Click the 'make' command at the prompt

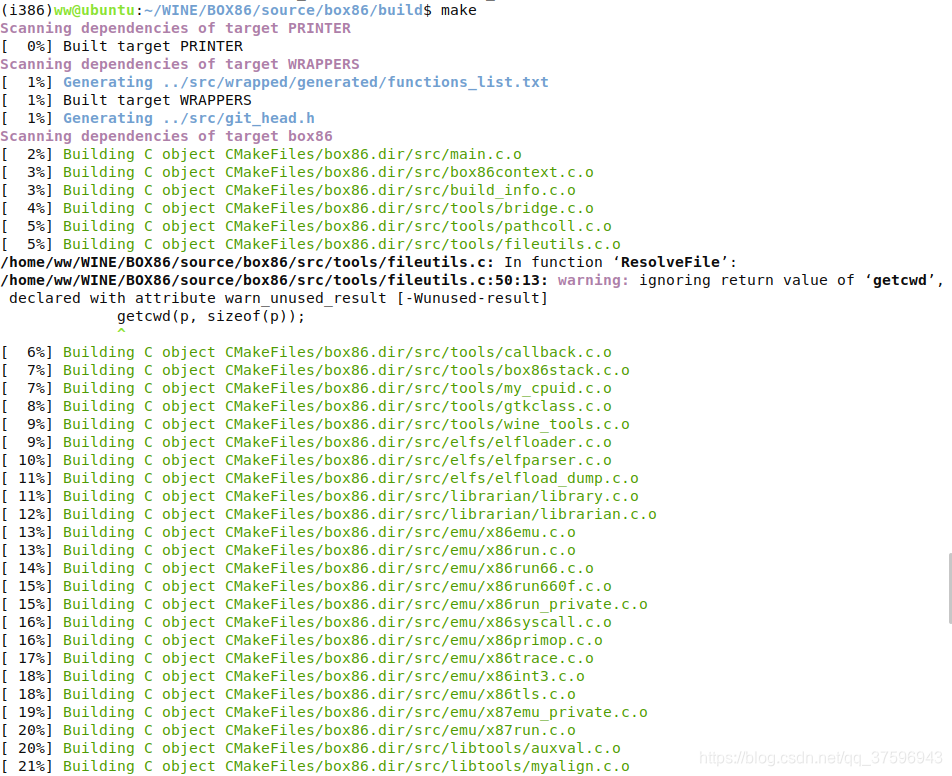tap(458, 10)
